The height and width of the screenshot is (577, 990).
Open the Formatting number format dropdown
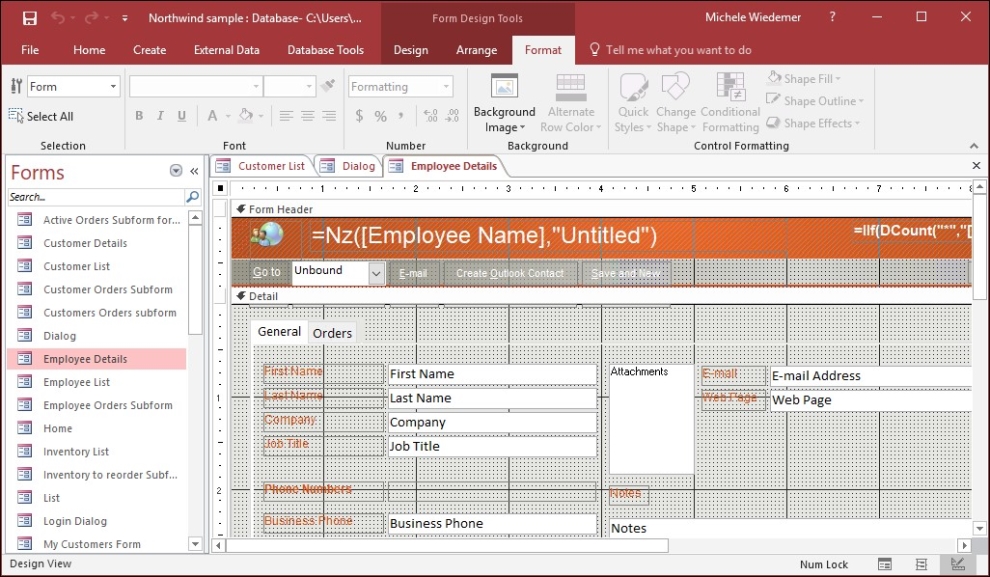(x=446, y=86)
